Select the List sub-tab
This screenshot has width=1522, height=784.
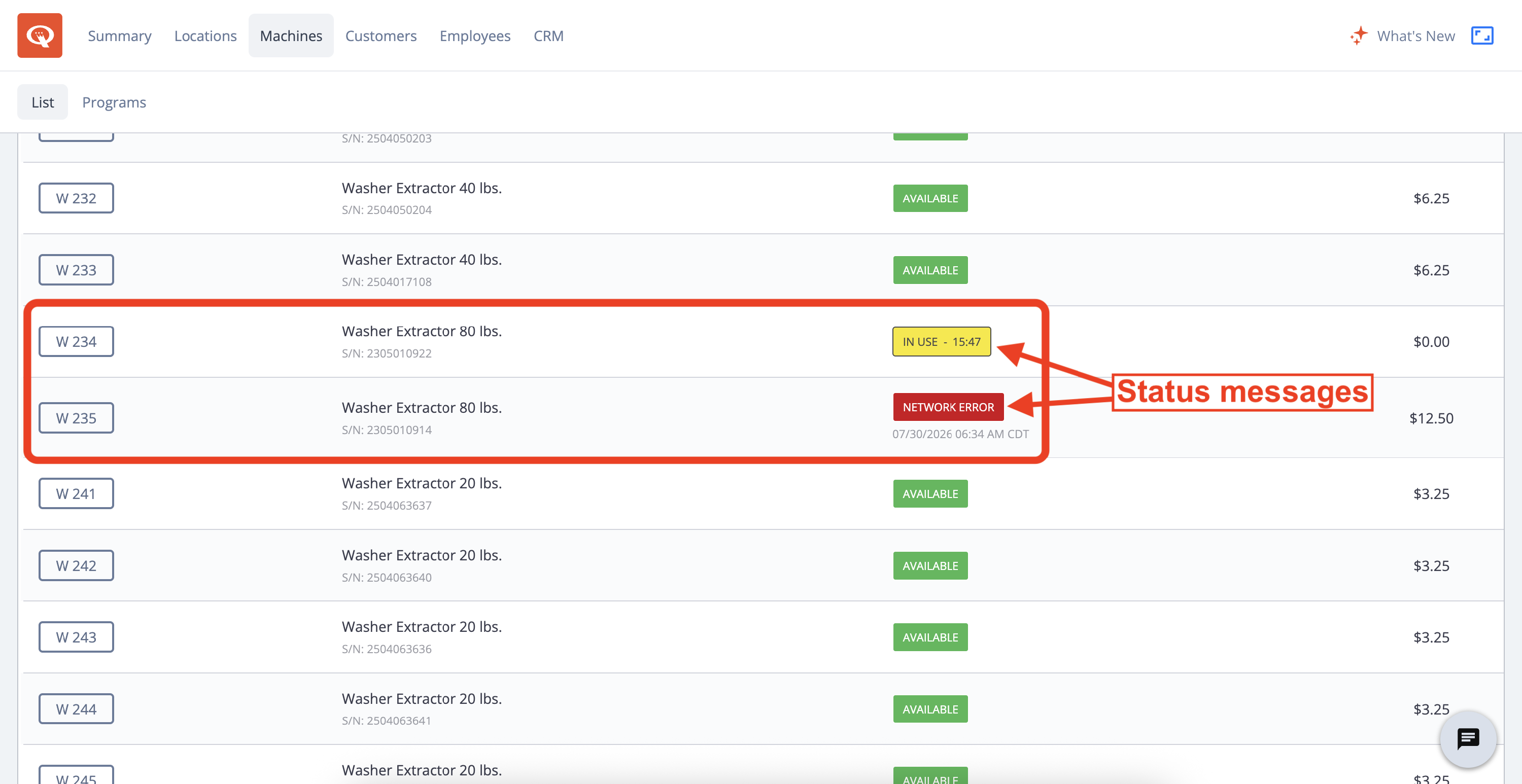click(x=43, y=102)
